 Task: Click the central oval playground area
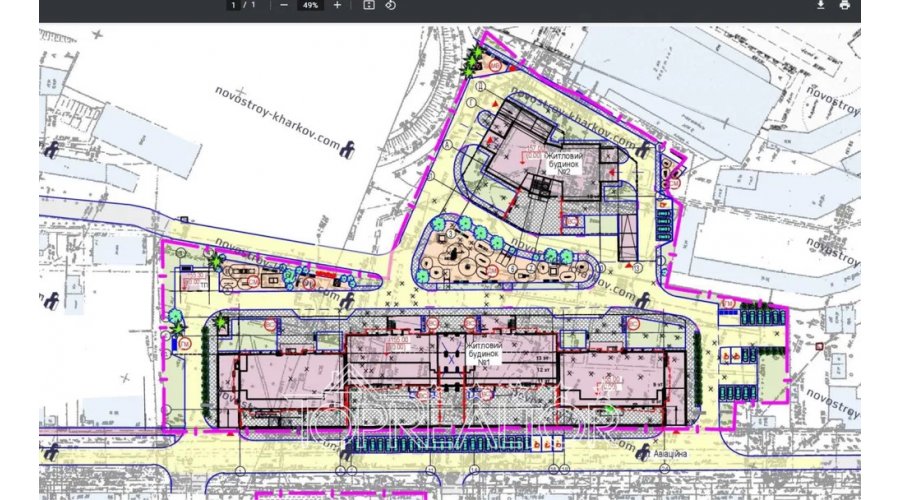click(500, 257)
